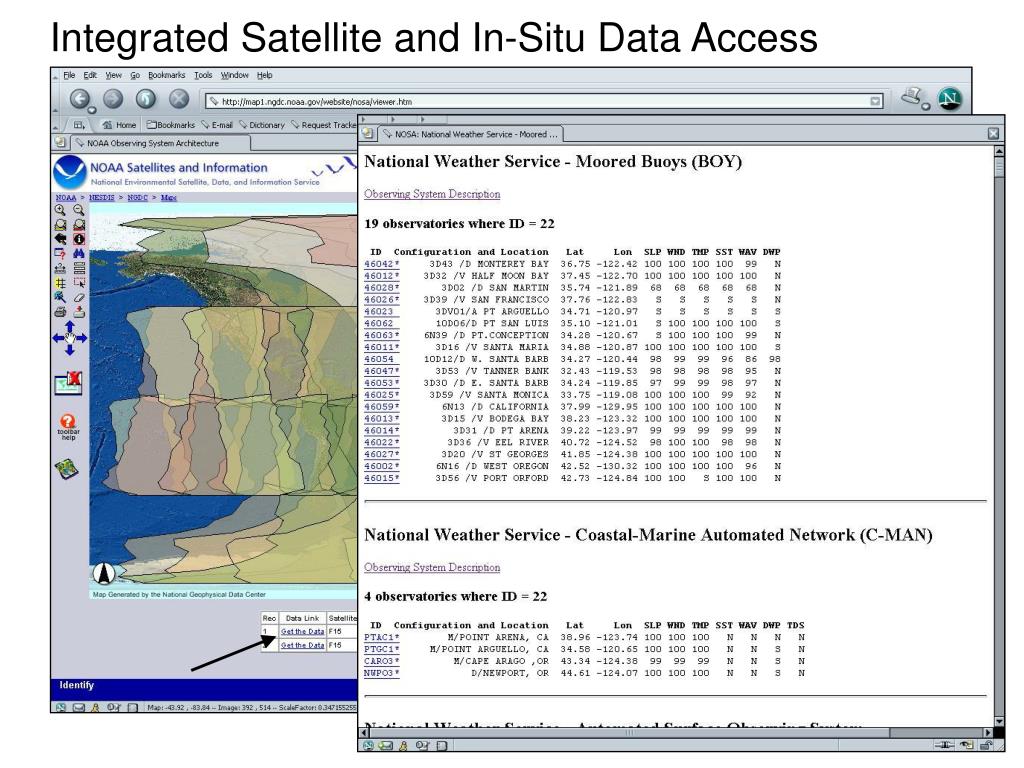Pan the map up with blue arrow
Screen dimensions: 1024x768
pos(70,325)
